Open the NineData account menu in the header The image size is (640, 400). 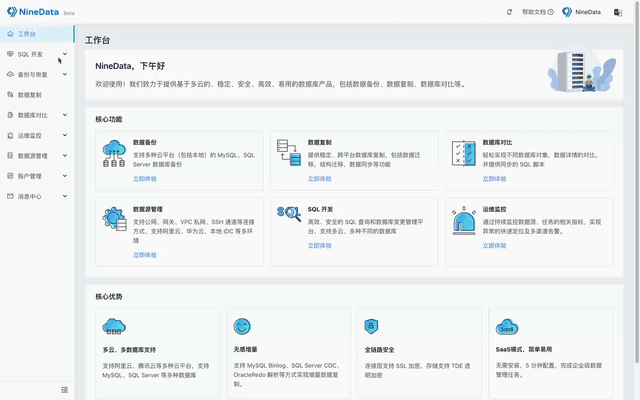pos(581,12)
